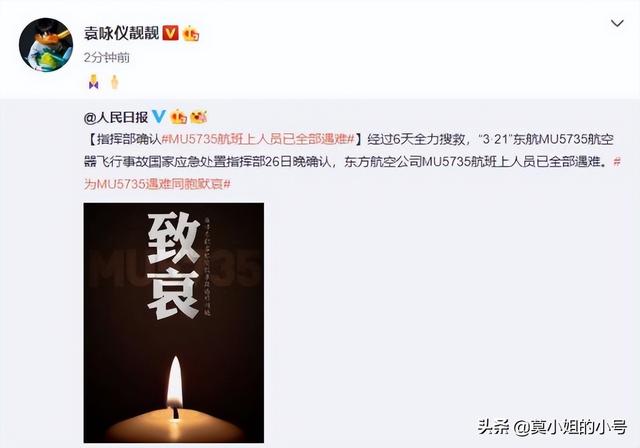Open the @人民日报 account link
640x448 pixels.
click(116, 118)
